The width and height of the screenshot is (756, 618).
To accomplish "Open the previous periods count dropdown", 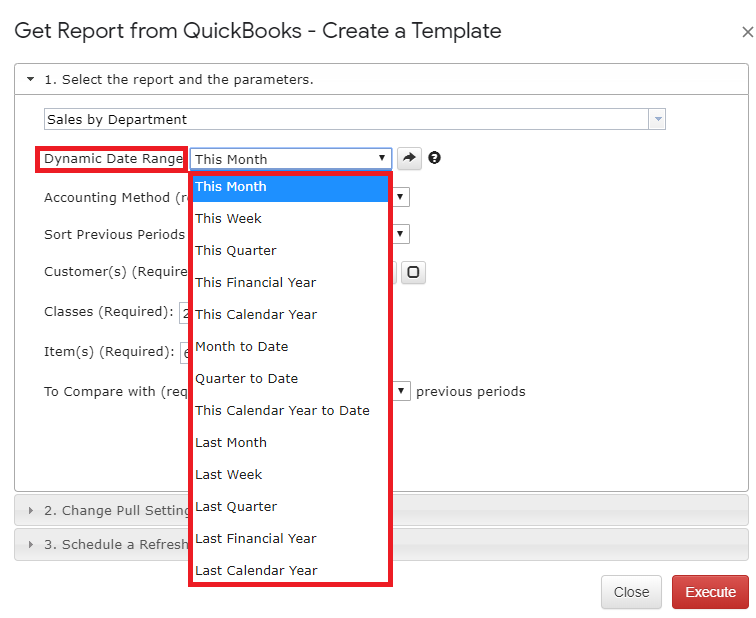I will coord(401,391).
